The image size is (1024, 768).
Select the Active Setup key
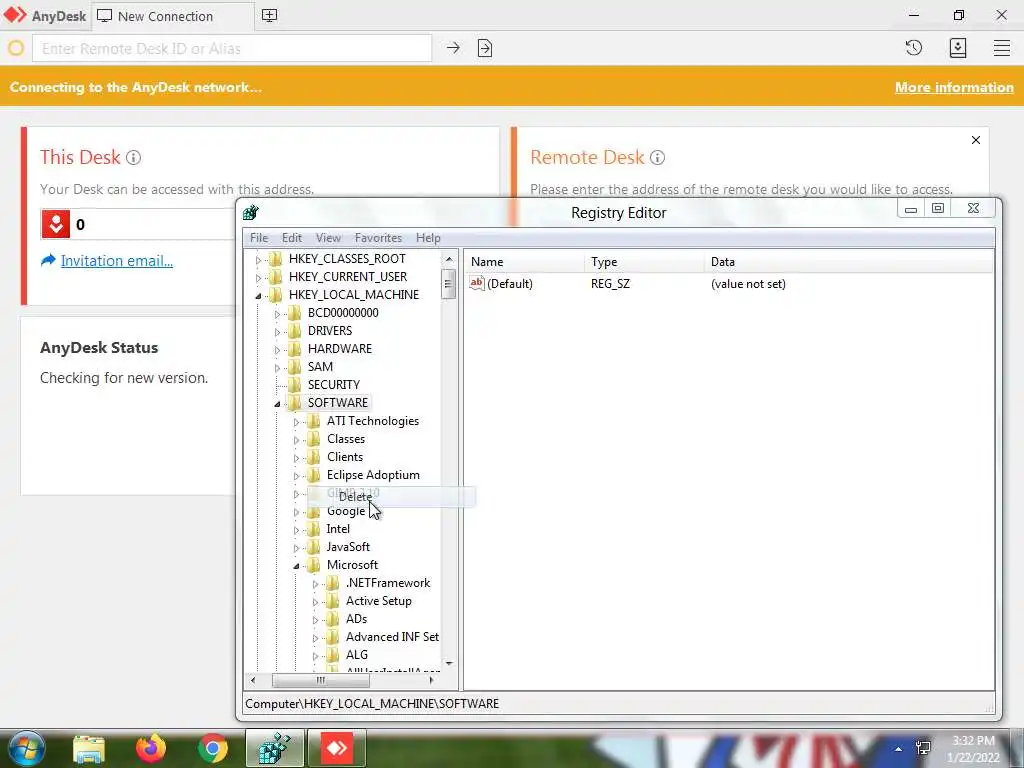tap(379, 601)
